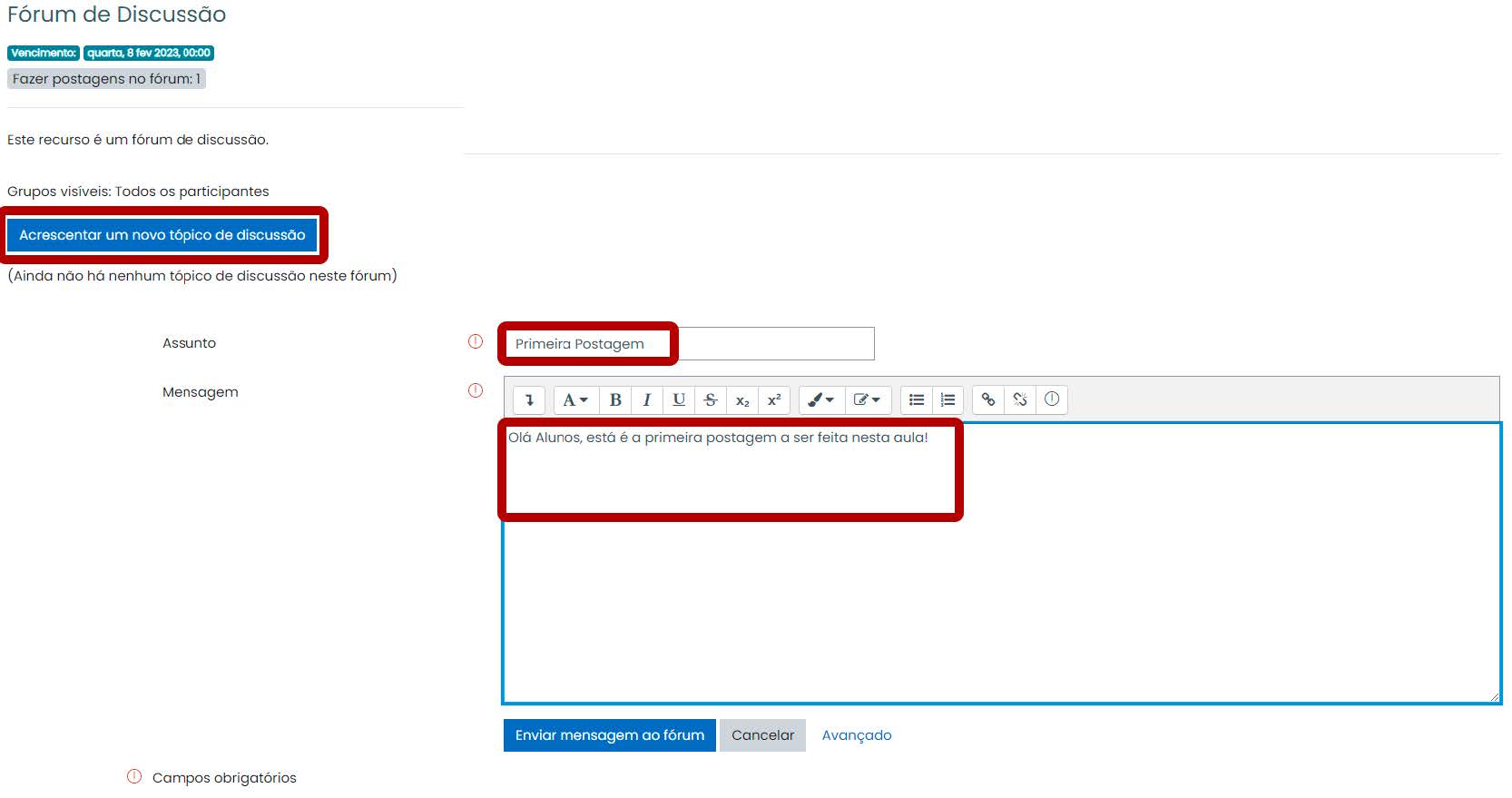Click the Assunto subject input field
This screenshot has height=798, width=1512.
click(x=689, y=344)
